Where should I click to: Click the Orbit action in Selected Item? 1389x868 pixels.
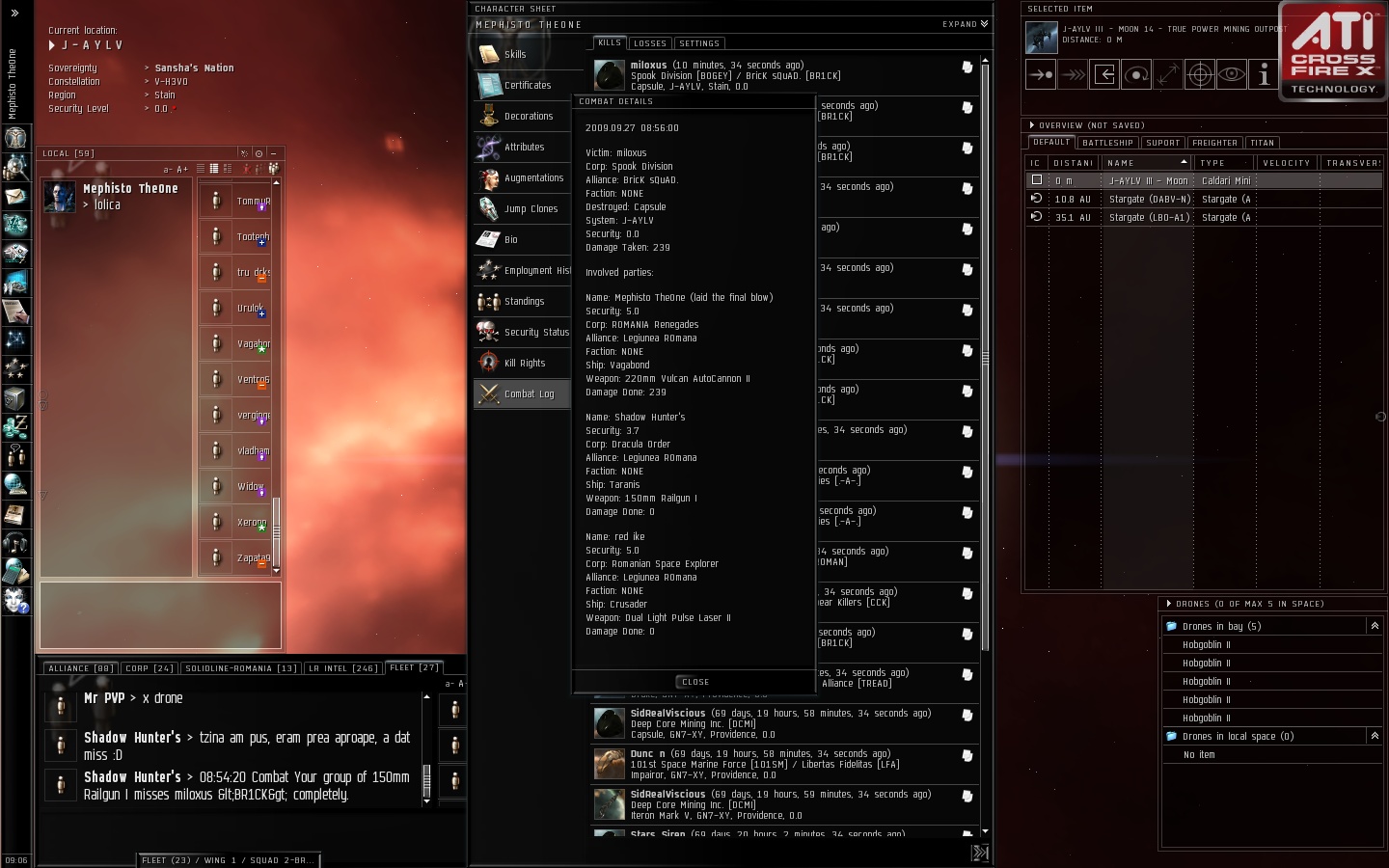(x=1136, y=74)
